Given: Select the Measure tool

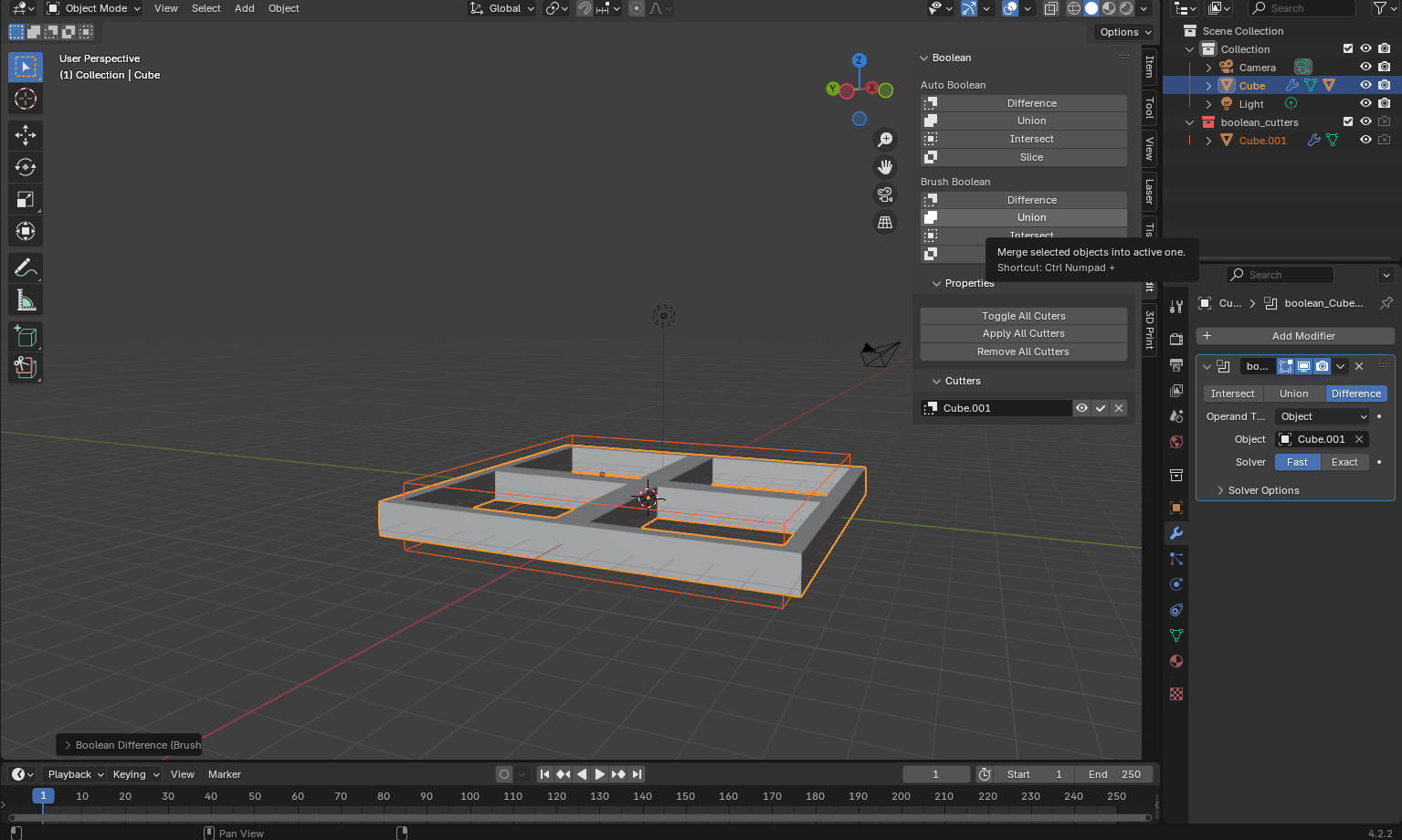Looking at the screenshot, I should pyautogui.click(x=26, y=299).
